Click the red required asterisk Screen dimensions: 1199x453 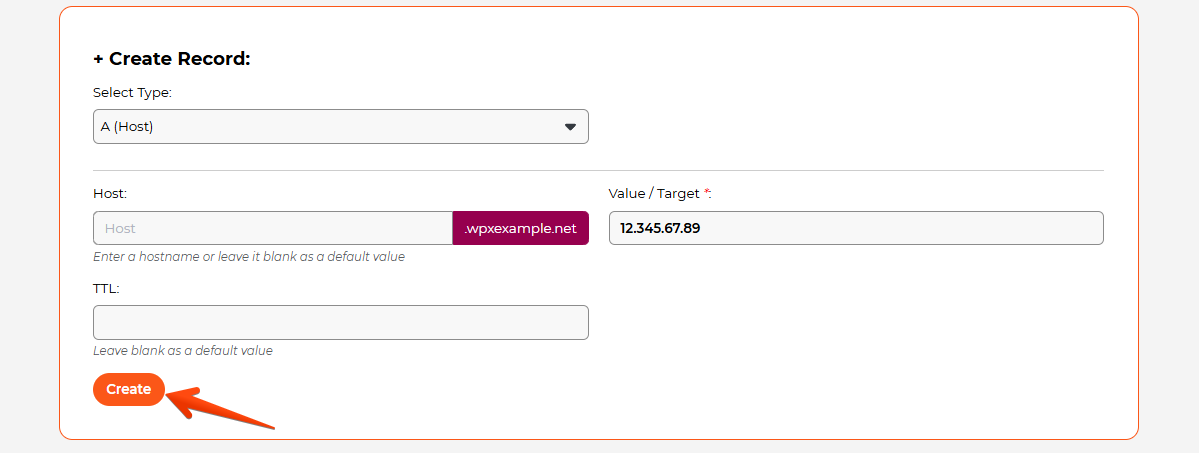(707, 192)
